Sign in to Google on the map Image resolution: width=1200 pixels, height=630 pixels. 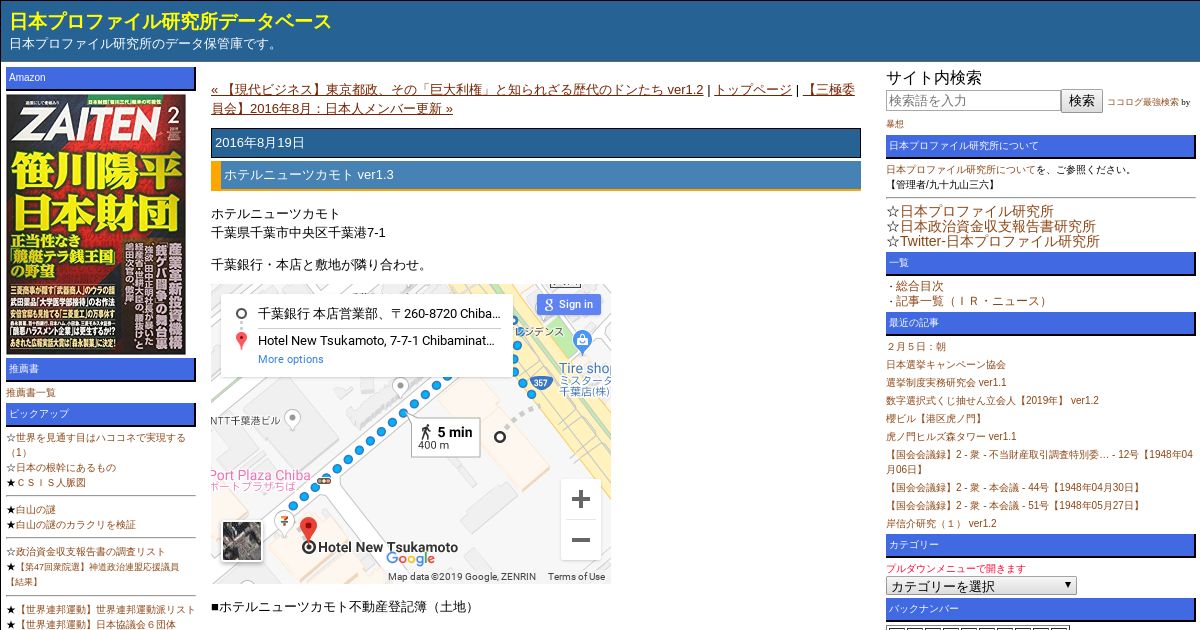(x=569, y=304)
